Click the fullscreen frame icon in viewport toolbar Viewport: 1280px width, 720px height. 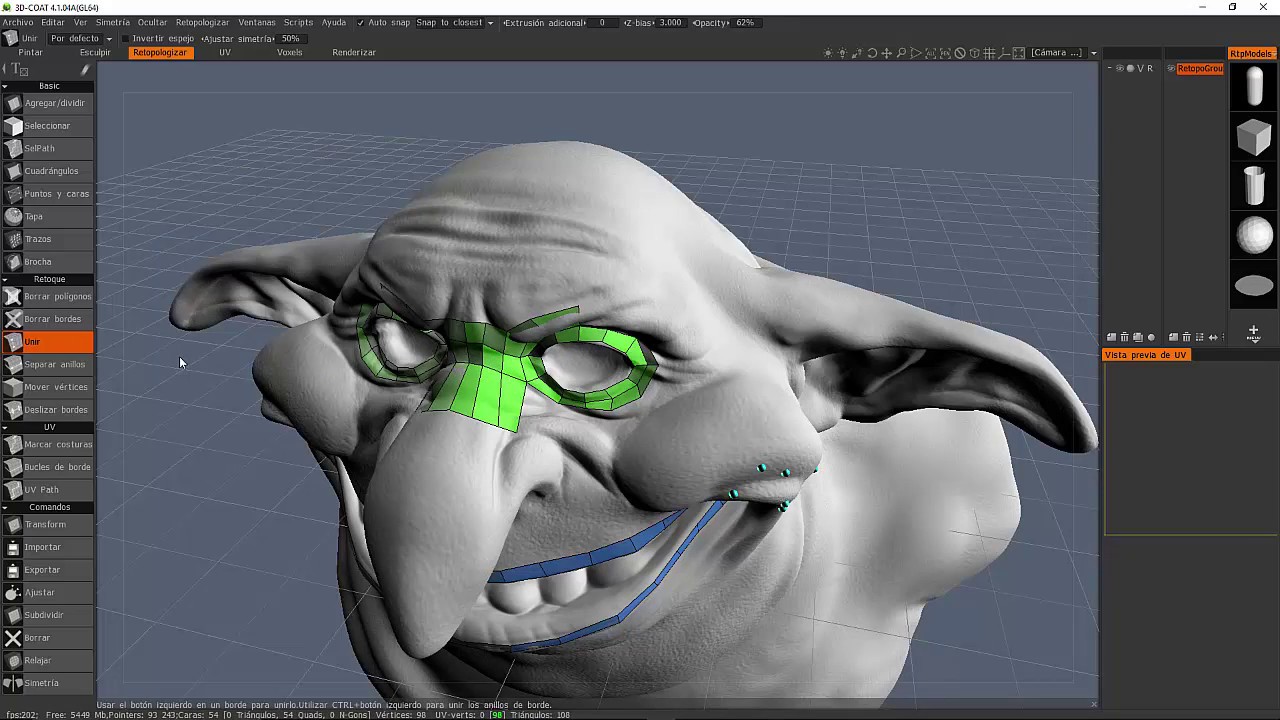click(1018, 53)
